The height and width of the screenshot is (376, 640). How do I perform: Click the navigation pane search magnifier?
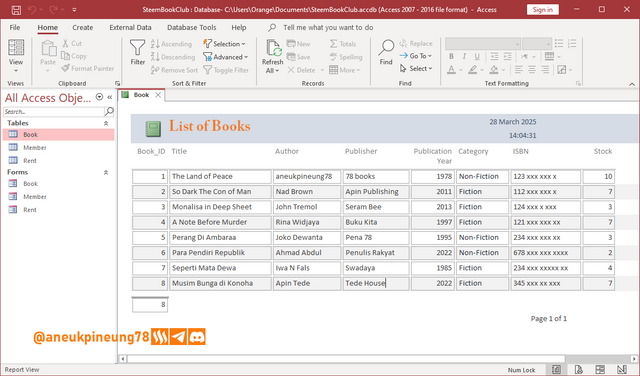[109, 111]
